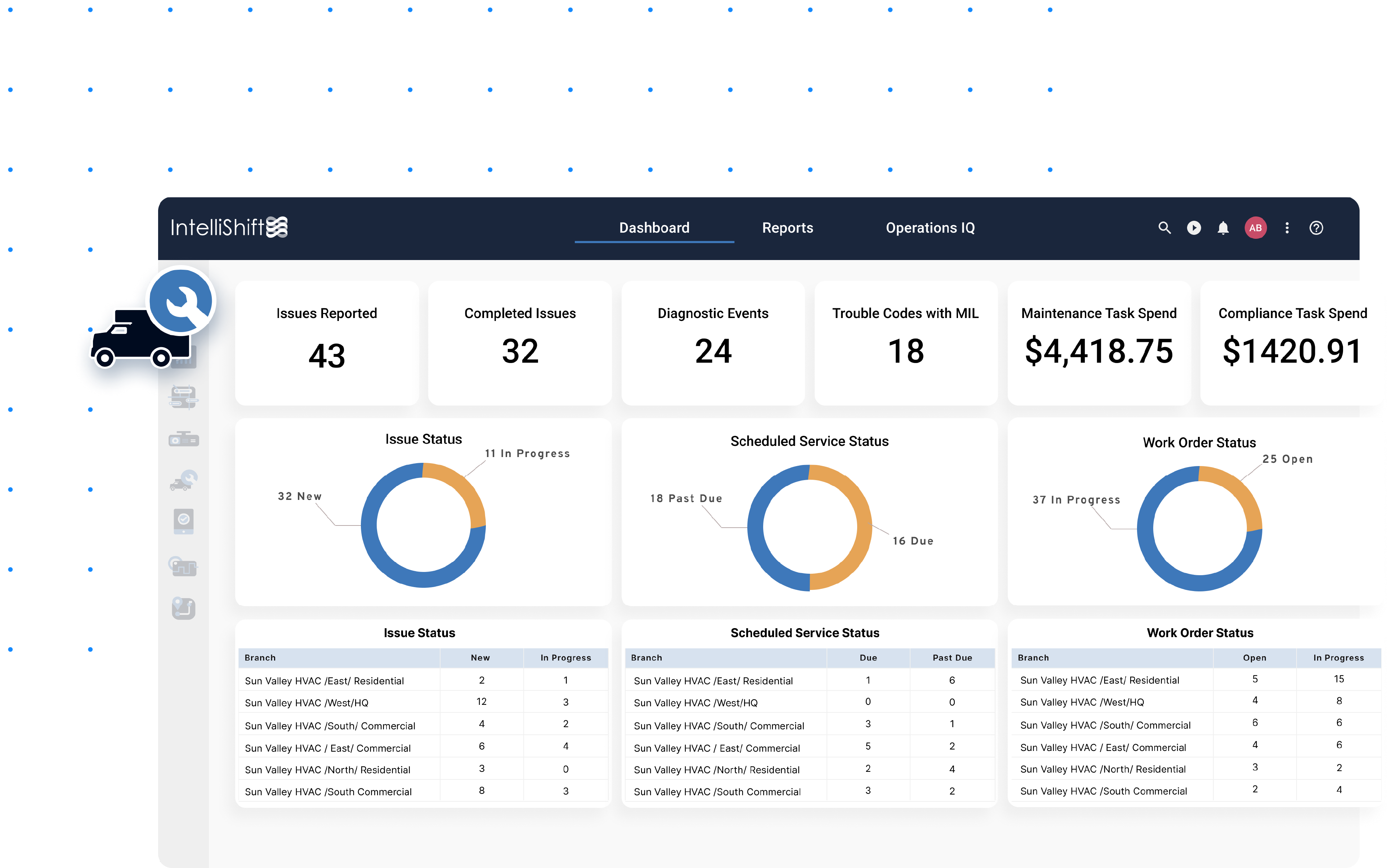
Task: Open the tablet inspection checkmark sidebar icon
Action: (x=183, y=521)
